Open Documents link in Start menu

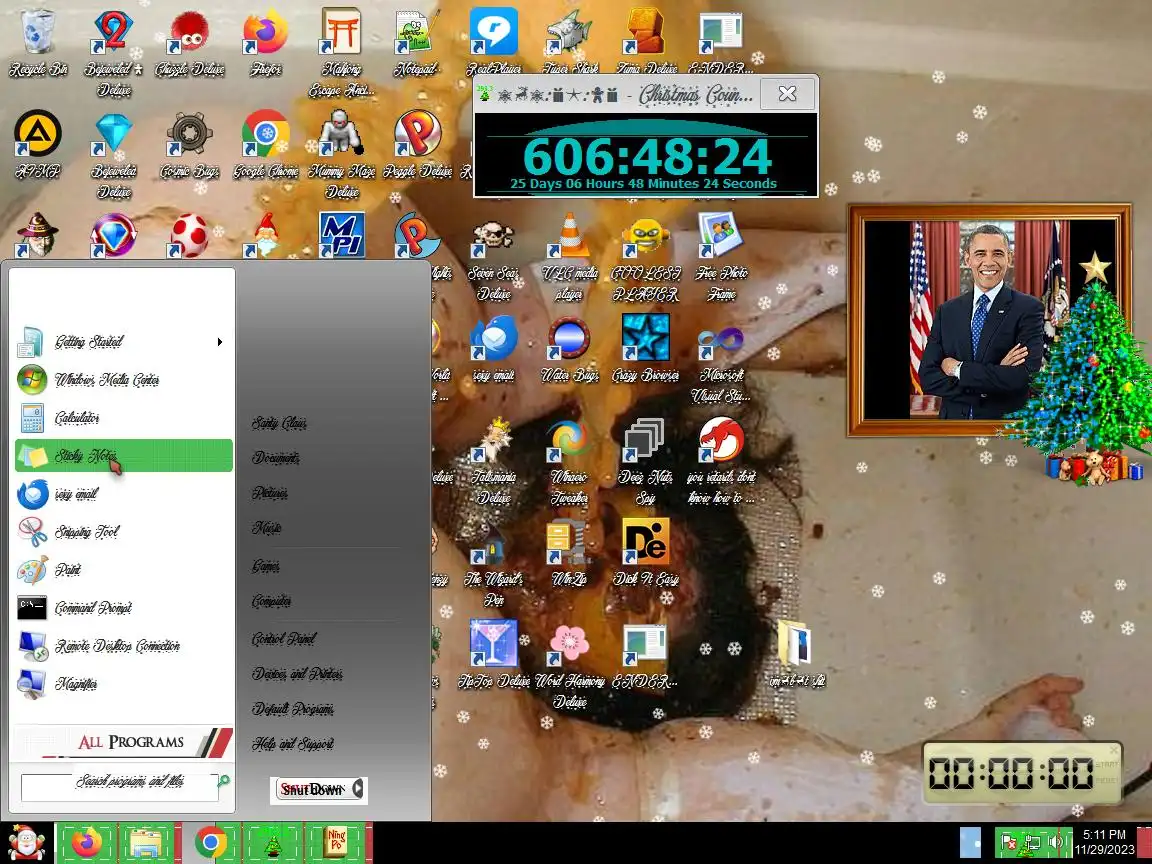click(276, 458)
